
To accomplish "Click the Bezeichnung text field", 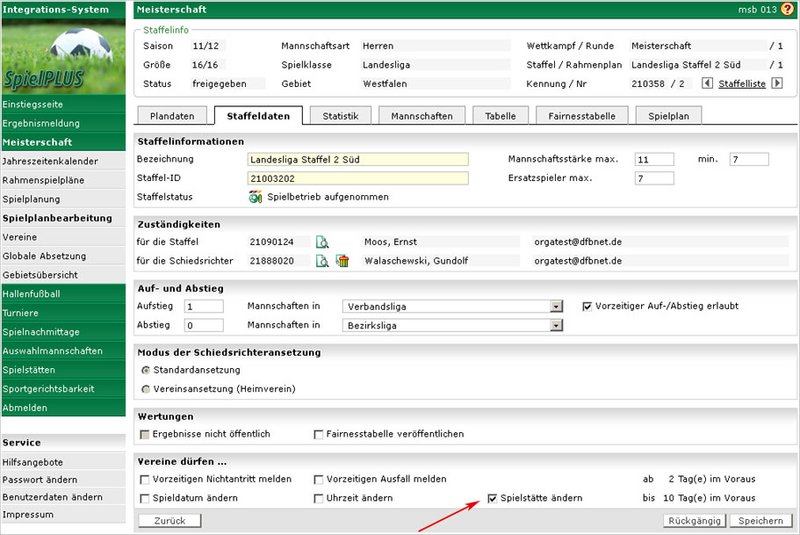I will point(357,159).
